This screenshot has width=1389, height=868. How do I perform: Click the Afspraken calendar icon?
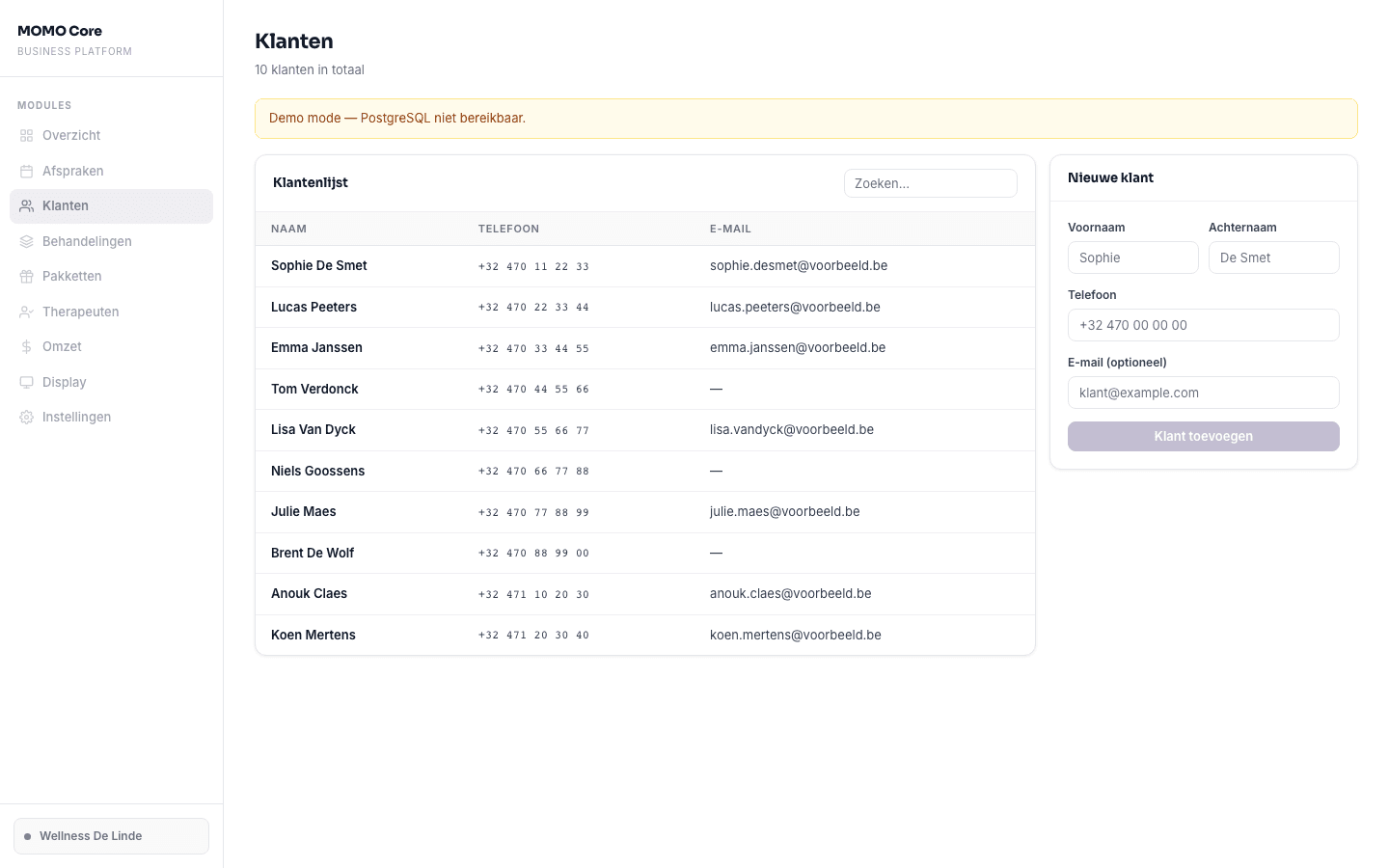pyautogui.click(x=27, y=172)
